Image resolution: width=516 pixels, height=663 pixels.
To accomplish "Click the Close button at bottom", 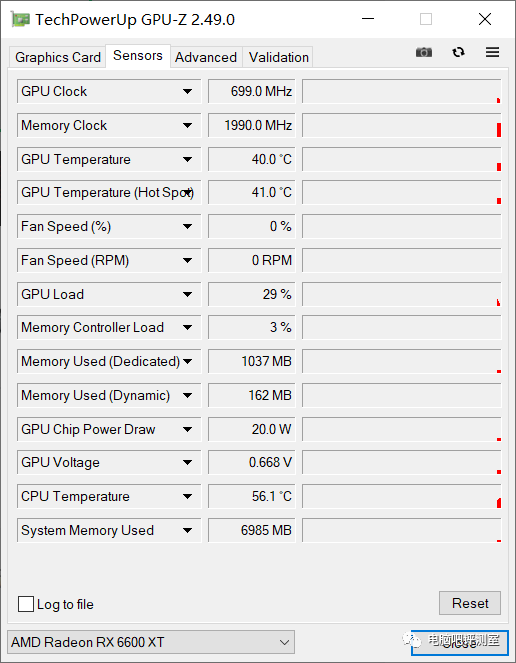I will coord(460,643).
